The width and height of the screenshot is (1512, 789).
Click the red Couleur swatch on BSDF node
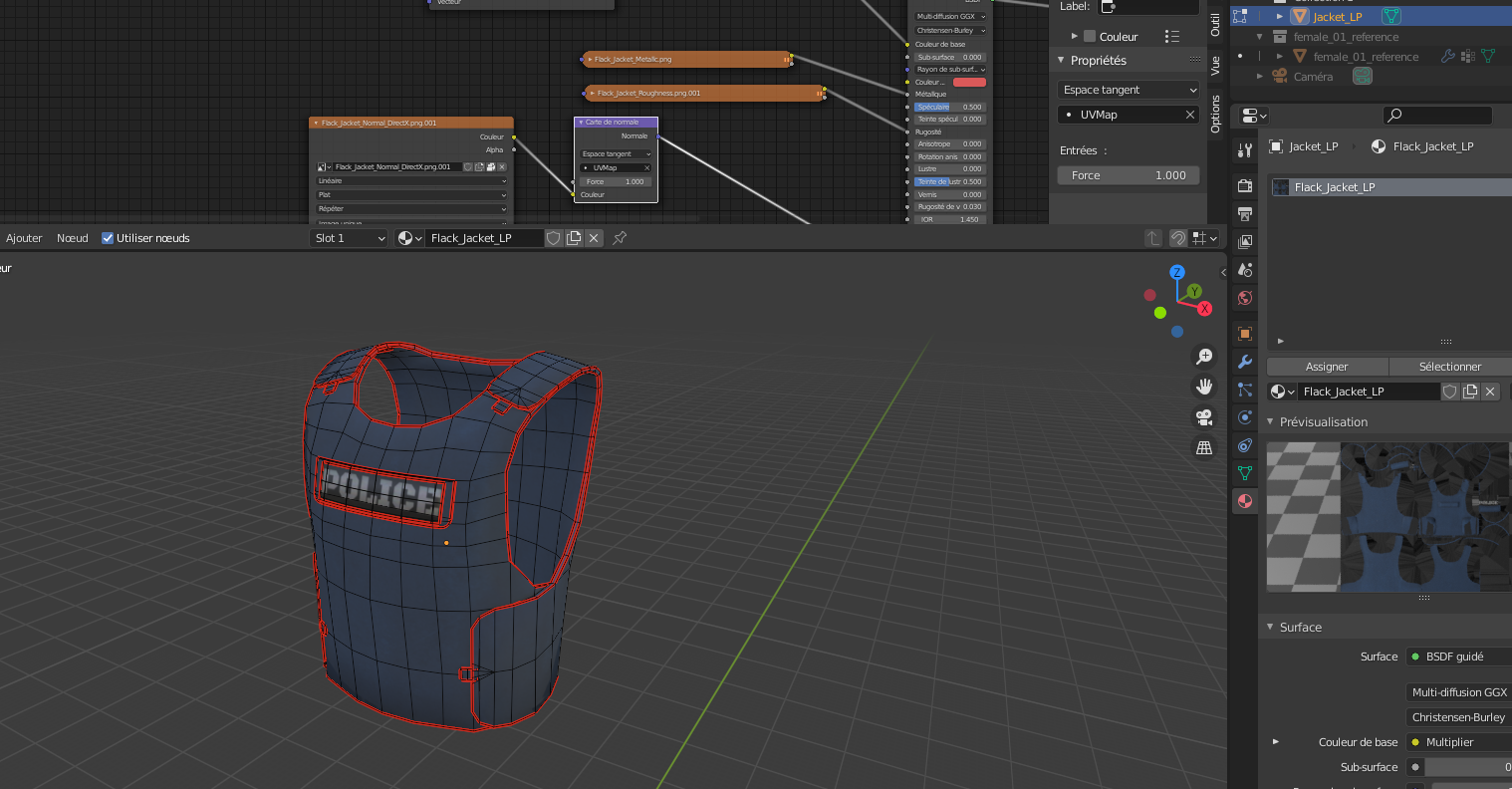[x=969, y=82]
